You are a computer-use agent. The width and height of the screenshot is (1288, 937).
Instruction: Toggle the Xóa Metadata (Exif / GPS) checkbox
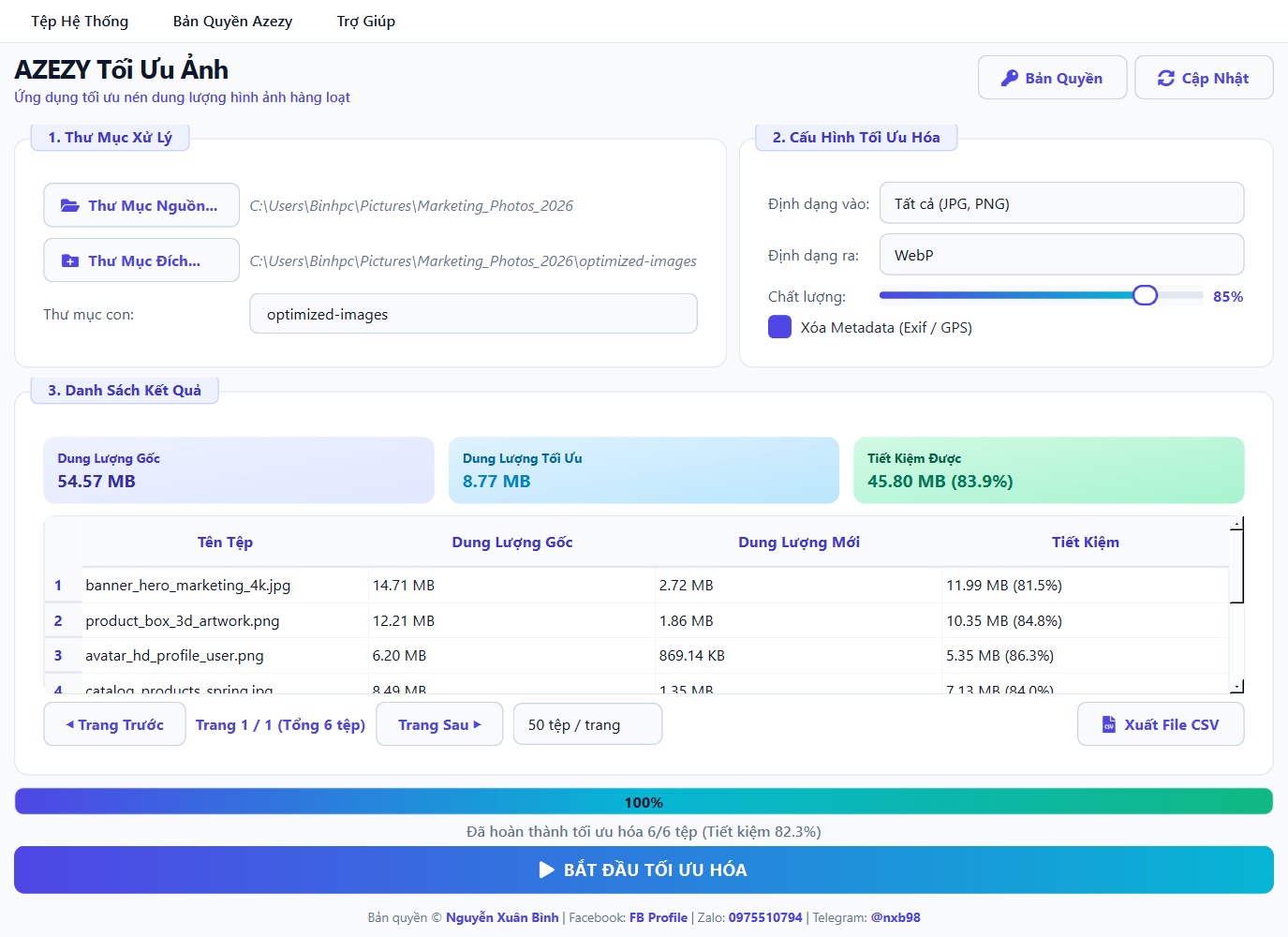tap(779, 327)
